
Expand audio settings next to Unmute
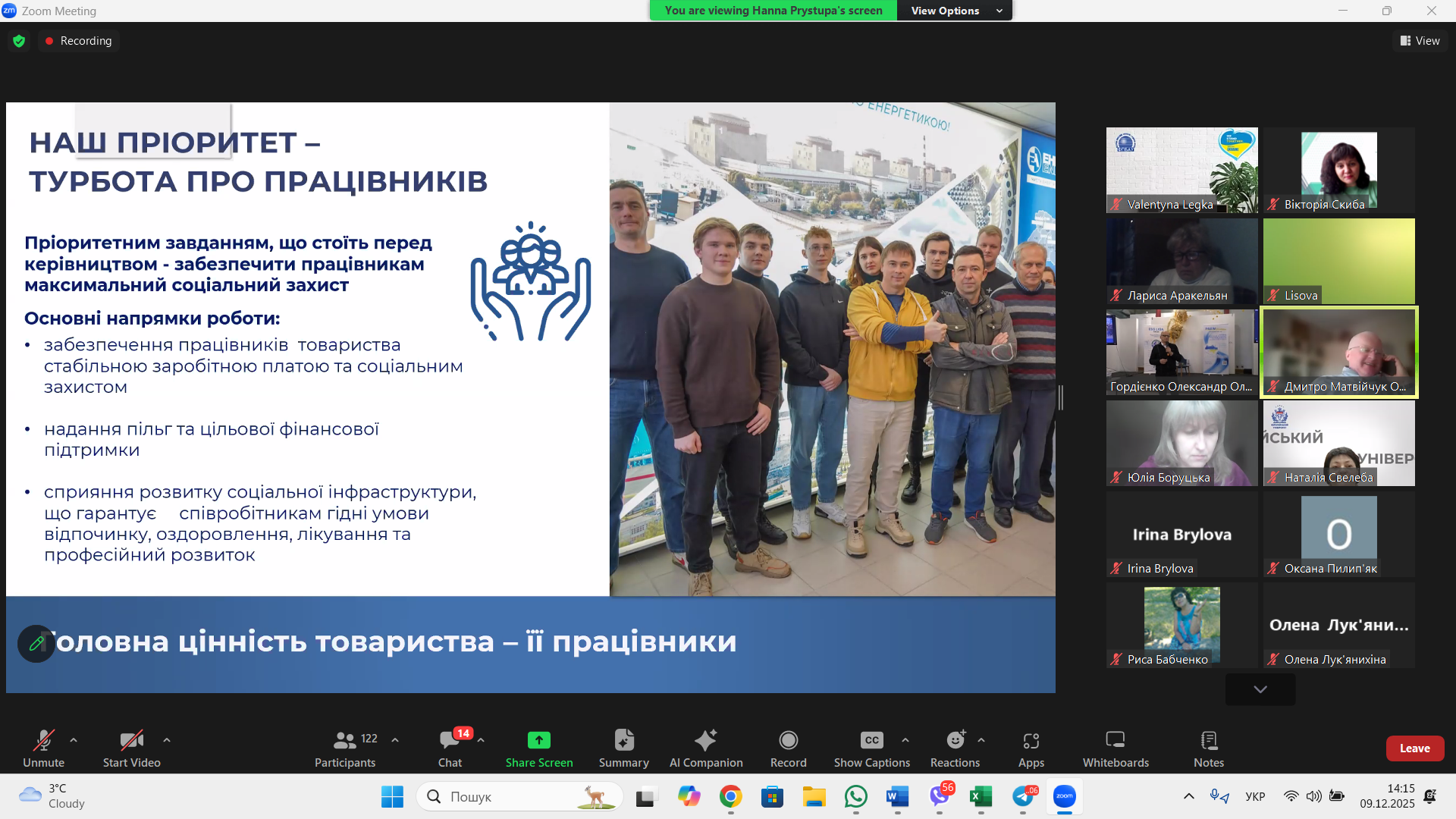pyautogui.click(x=73, y=742)
